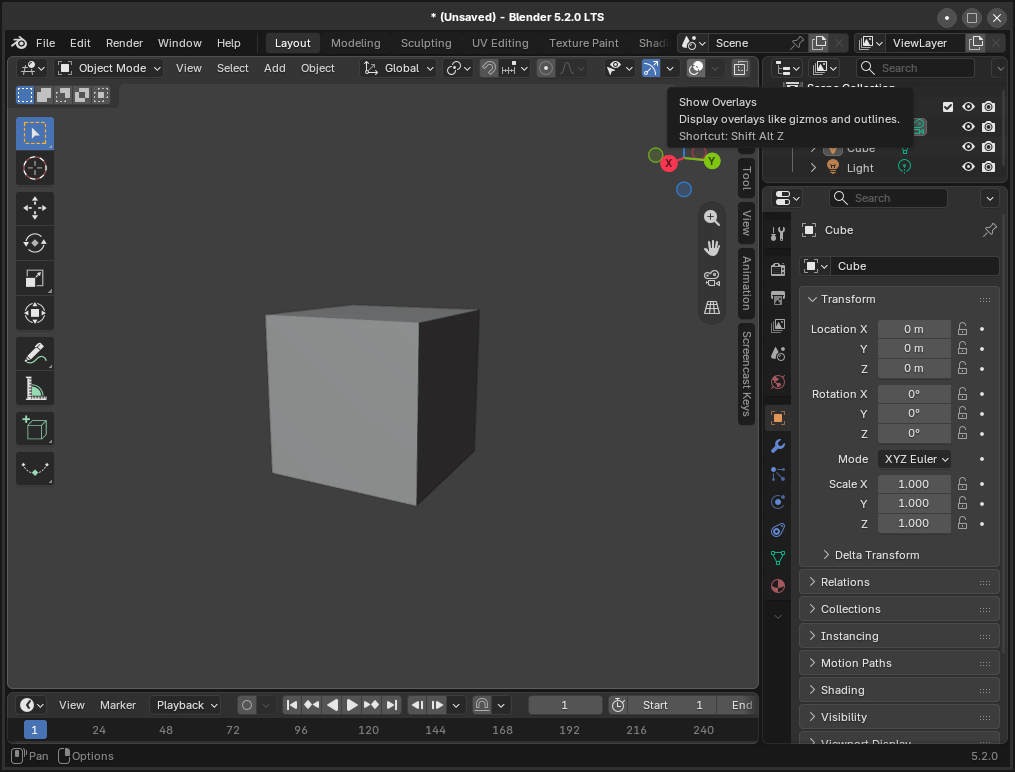Disable Light in renders camera icon
Image resolution: width=1015 pixels, height=772 pixels.
pyautogui.click(x=988, y=167)
